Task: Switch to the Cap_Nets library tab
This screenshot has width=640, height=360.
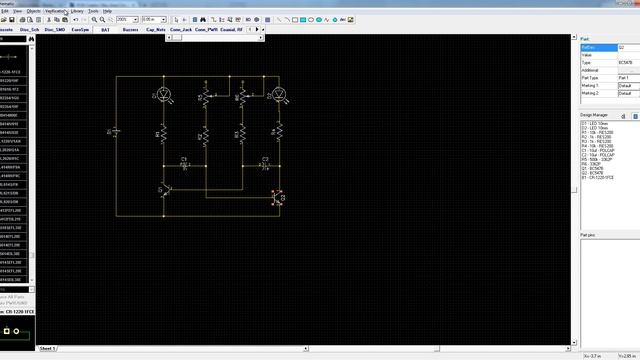Action: (156, 30)
